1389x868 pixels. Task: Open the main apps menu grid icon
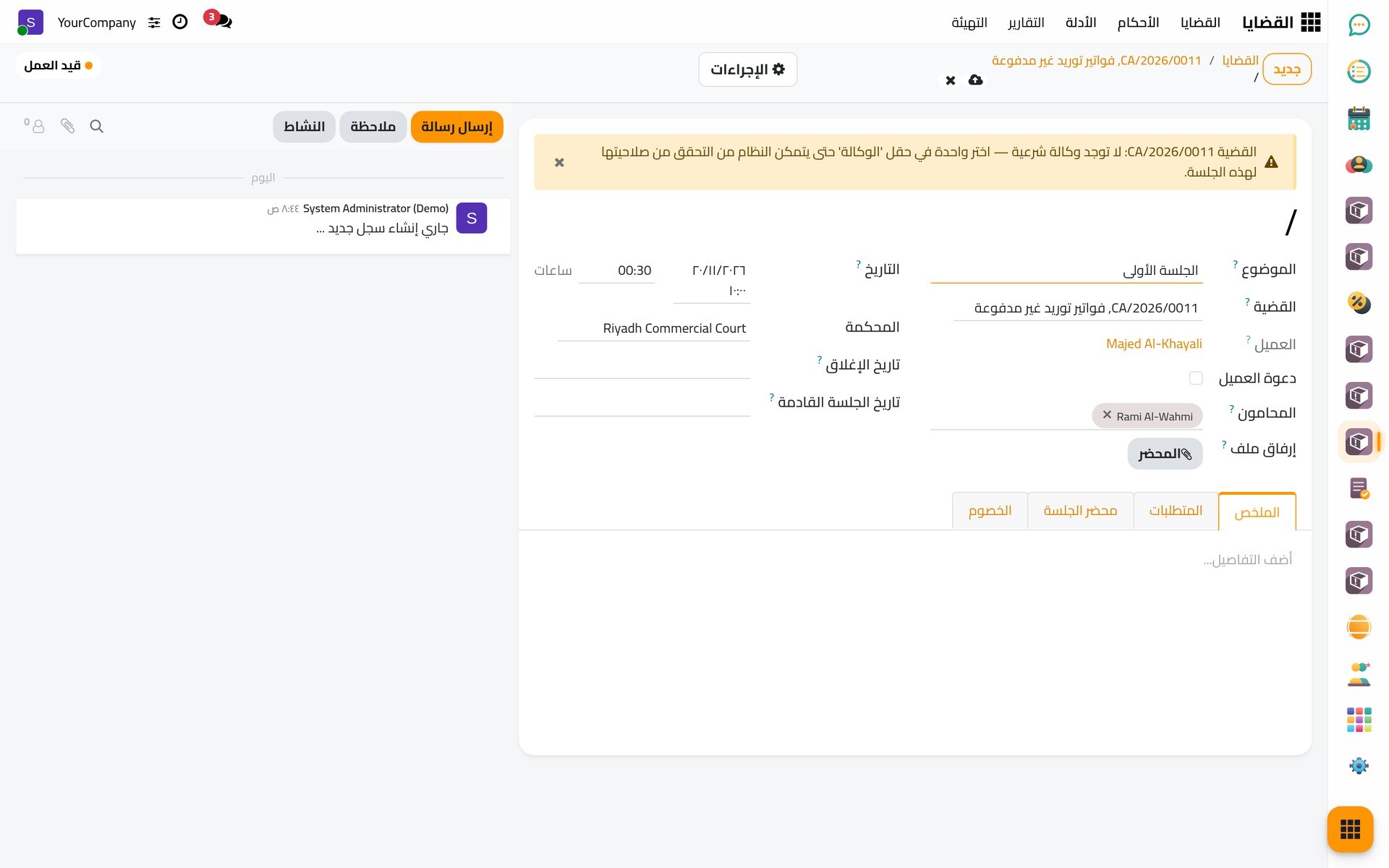tap(1310, 22)
